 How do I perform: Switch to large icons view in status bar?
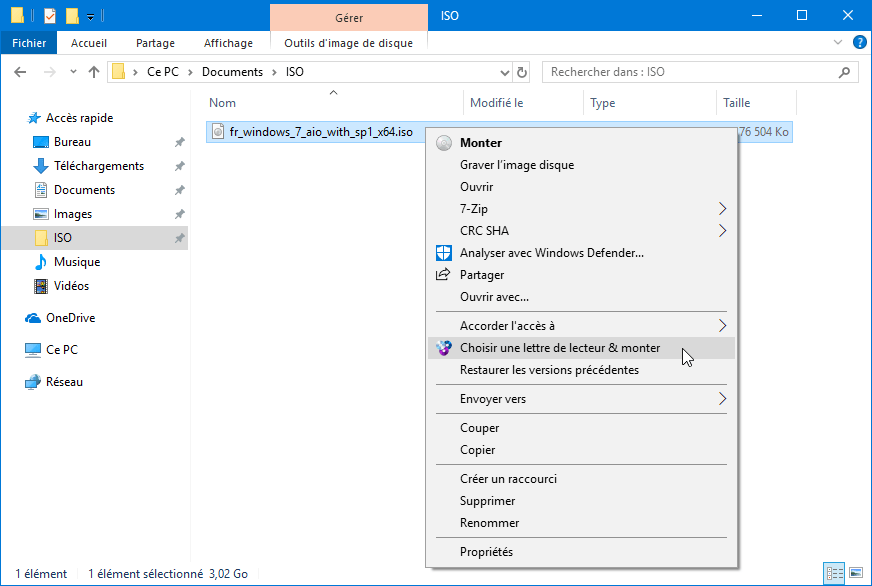point(856,573)
